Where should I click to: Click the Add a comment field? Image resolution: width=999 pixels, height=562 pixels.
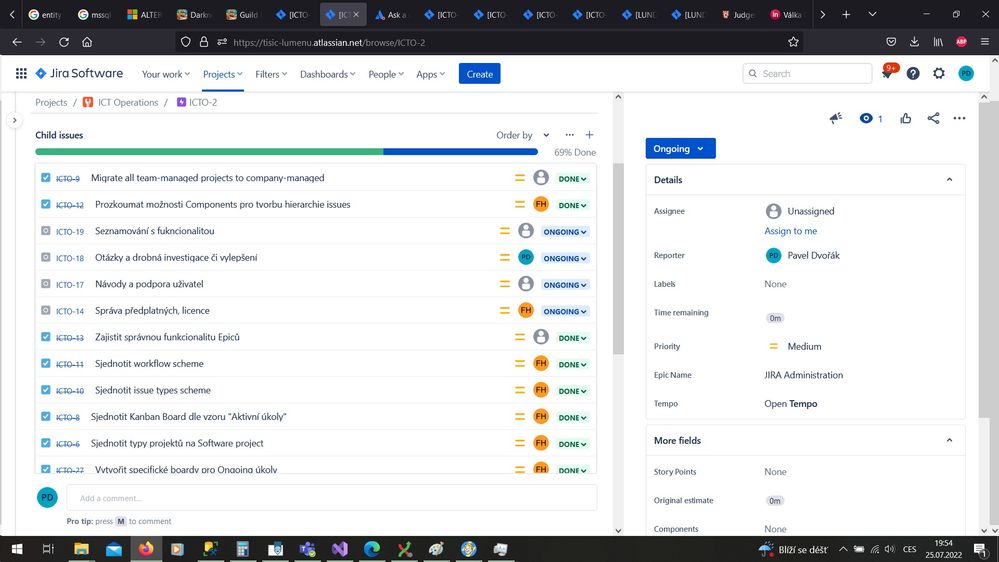(331, 498)
